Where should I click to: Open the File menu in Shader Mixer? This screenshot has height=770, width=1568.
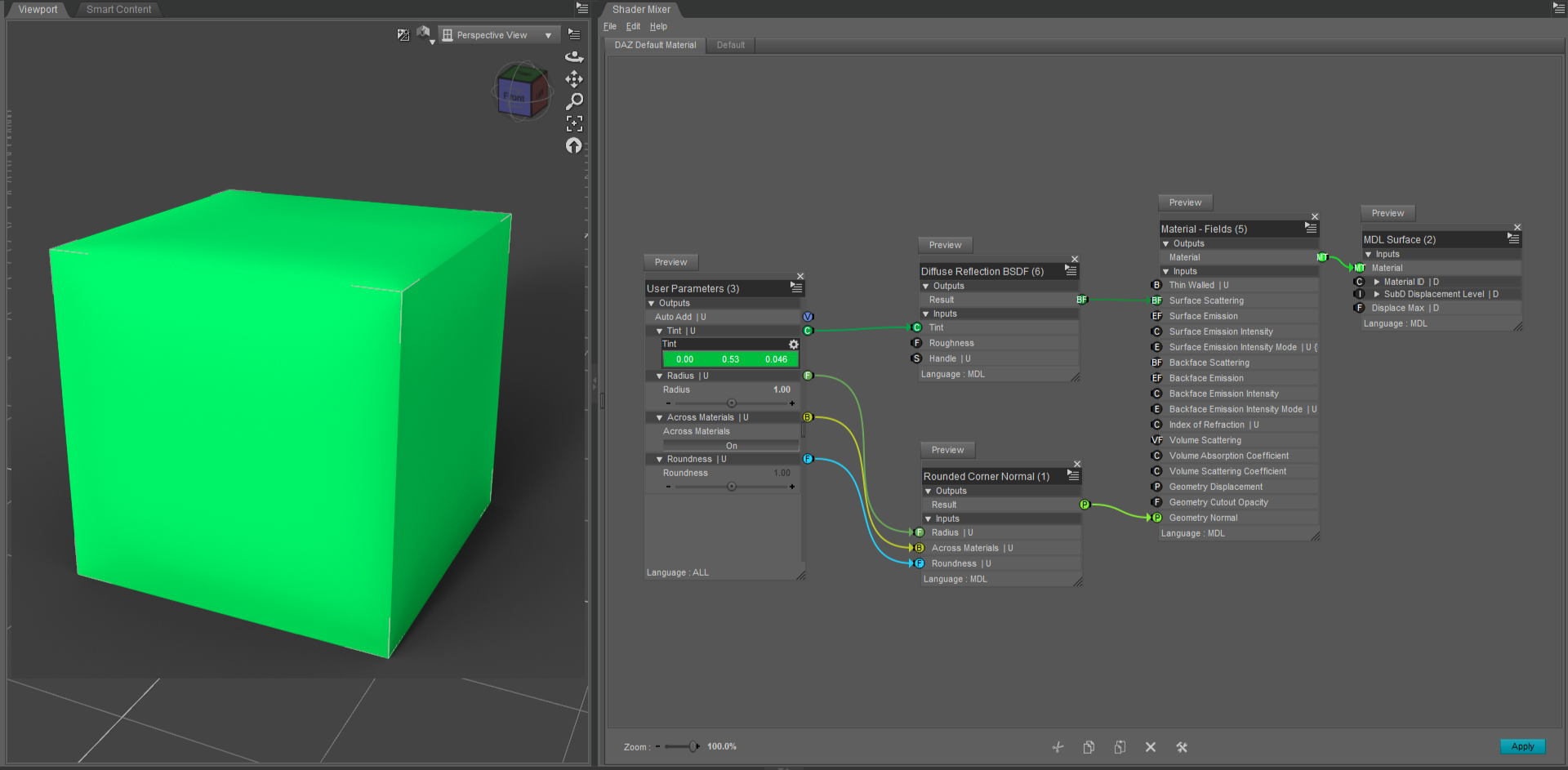pyautogui.click(x=610, y=26)
